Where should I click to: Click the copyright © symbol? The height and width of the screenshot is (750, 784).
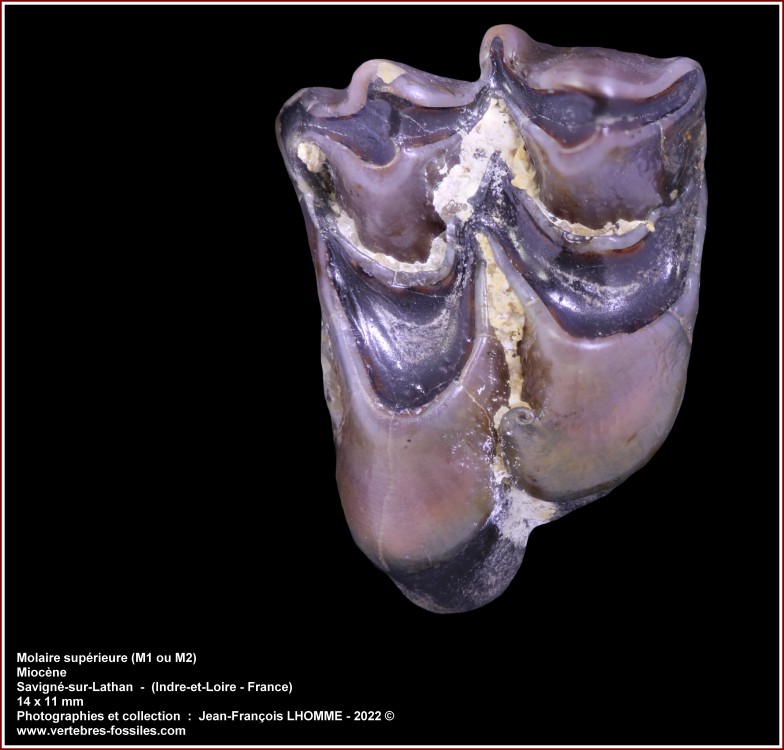click(390, 716)
